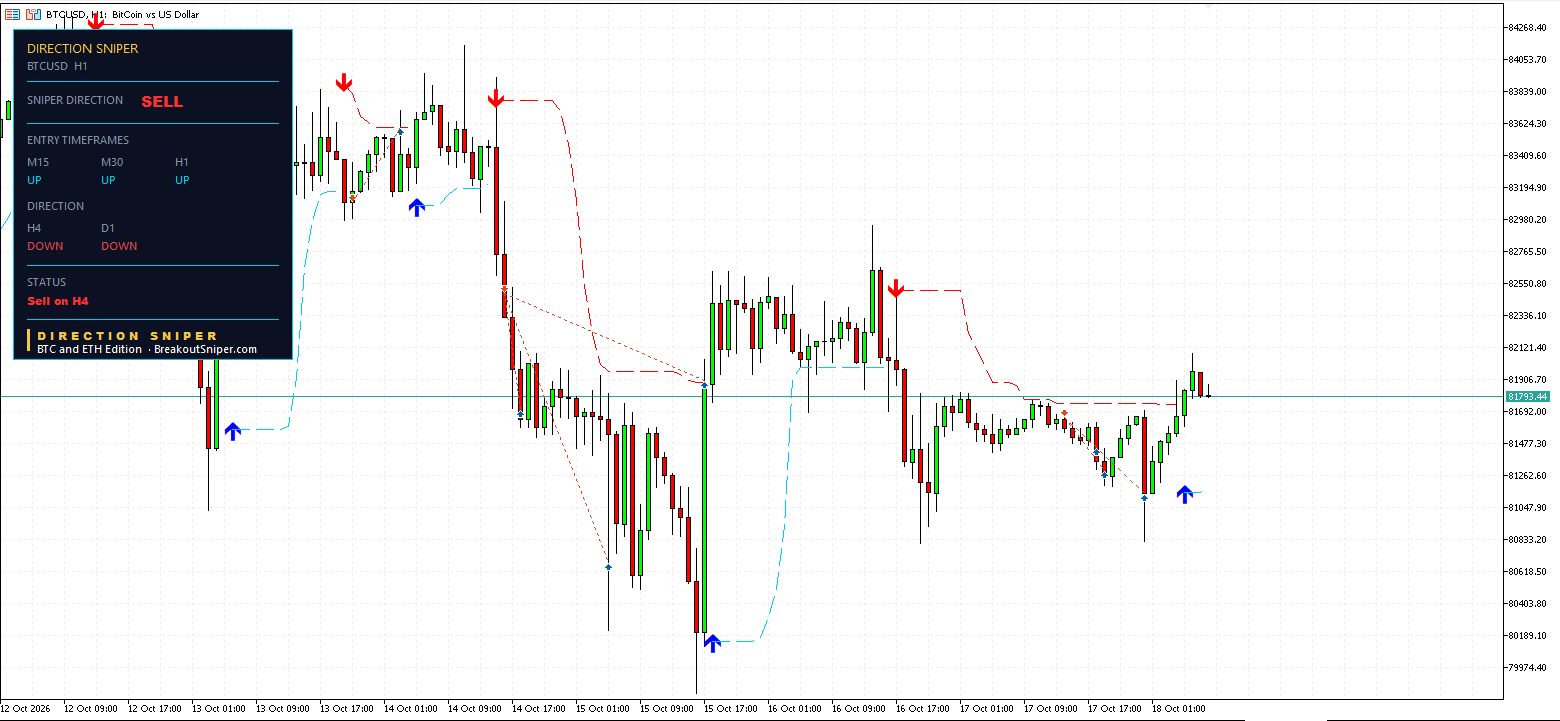Click the '16 Oct 09:00' time axis label
Screen dimensions: 1560x721
859,709
